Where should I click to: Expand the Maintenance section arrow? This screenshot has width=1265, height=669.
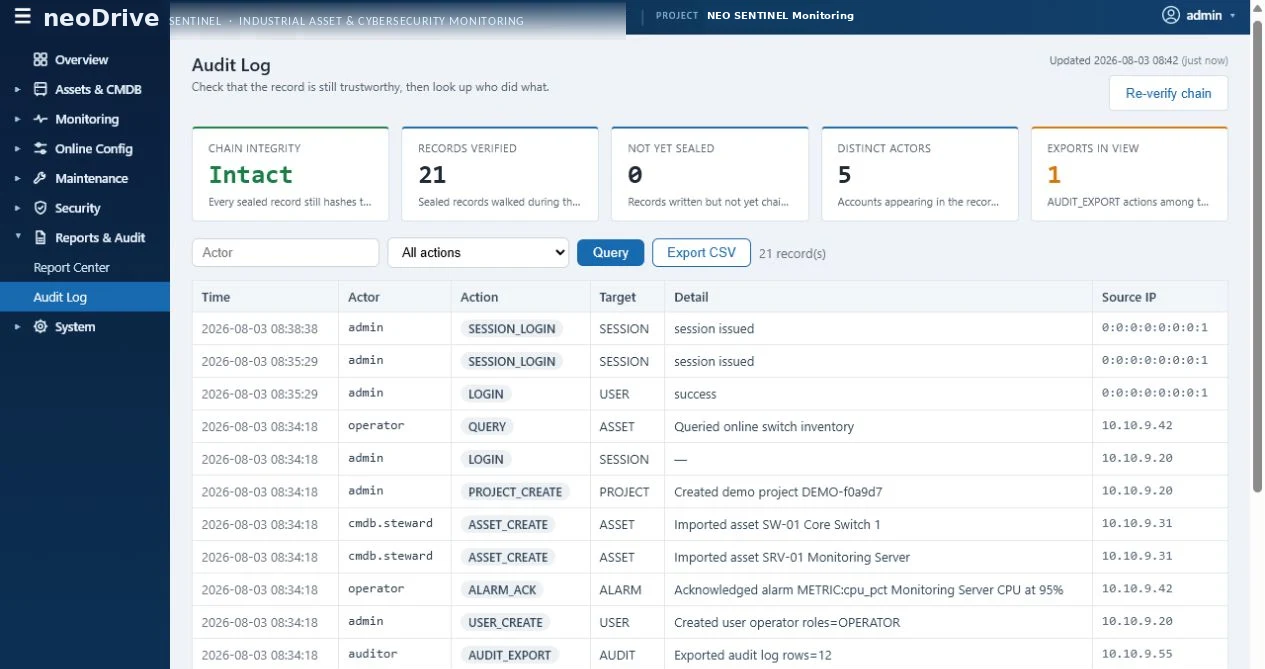(x=17, y=179)
